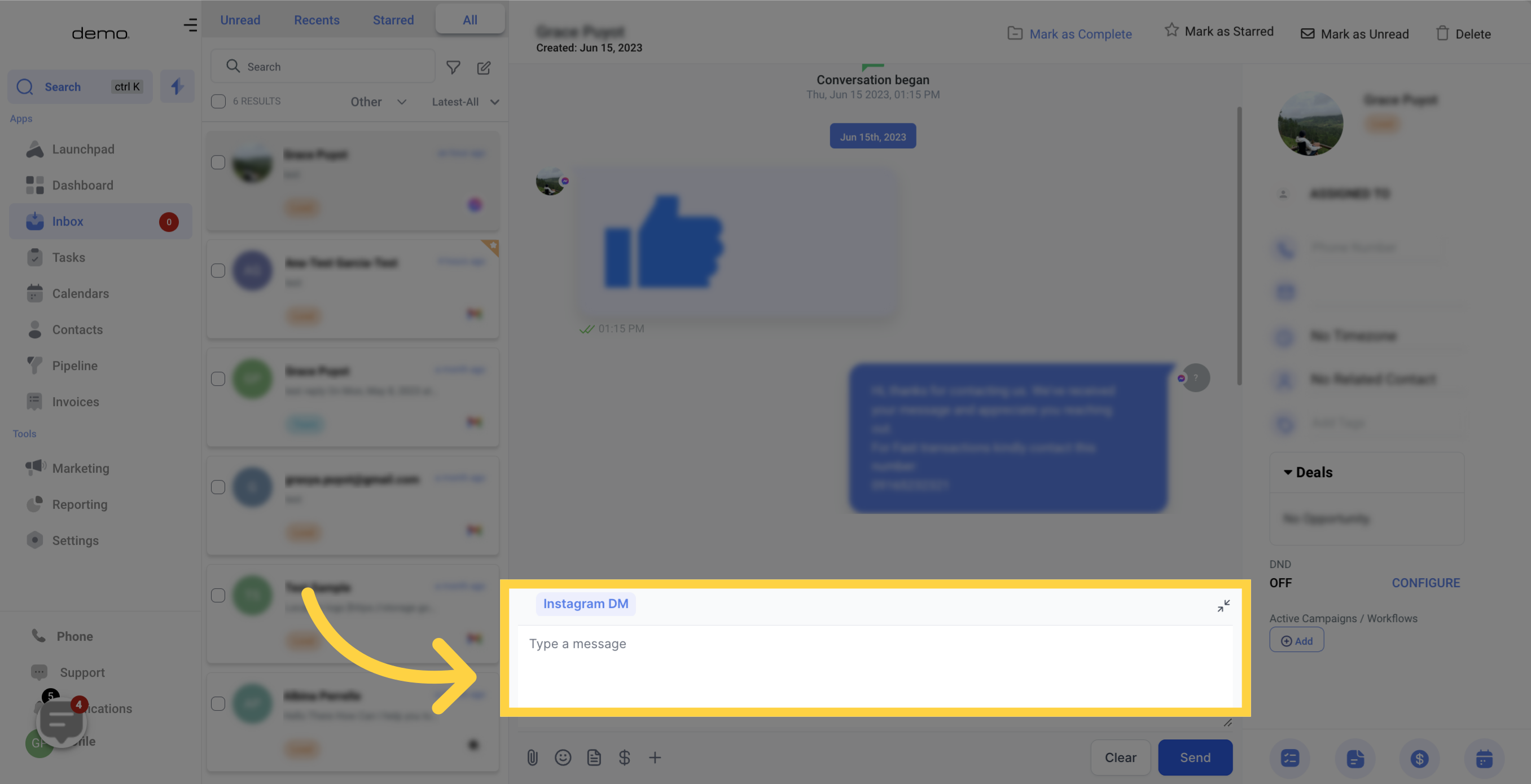Viewport: 1531px width, 784px height.
Task: Check the gmail.com conversation checkbox
Action: click(x=218, y=487)
